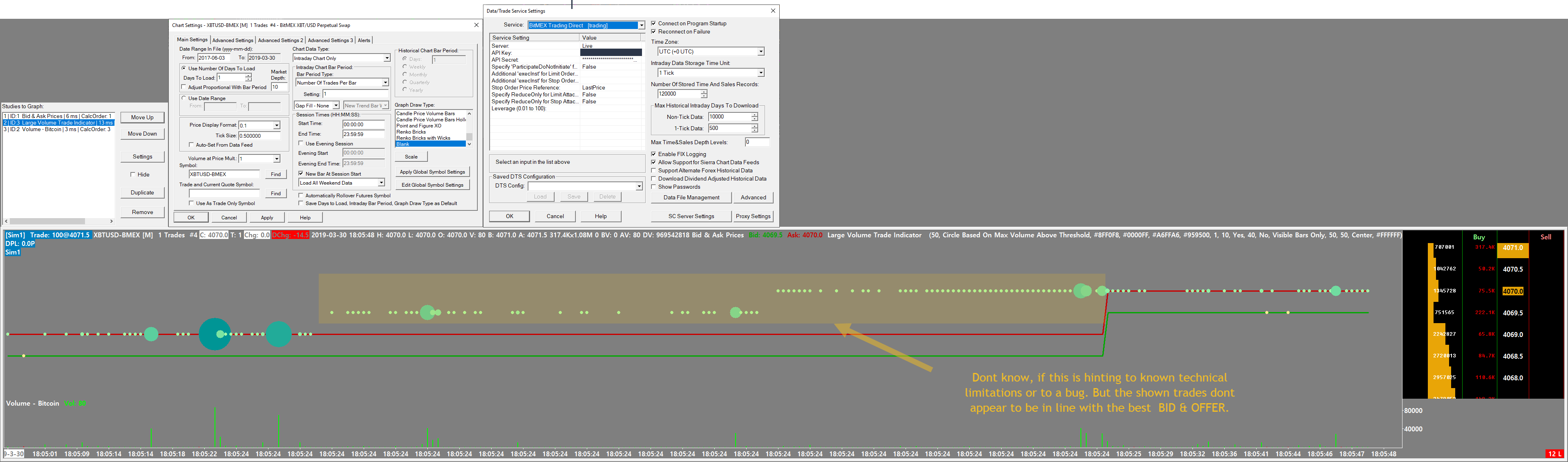
Task: Select the Use Date Range radio button
Action: click(x=184, y=98)
